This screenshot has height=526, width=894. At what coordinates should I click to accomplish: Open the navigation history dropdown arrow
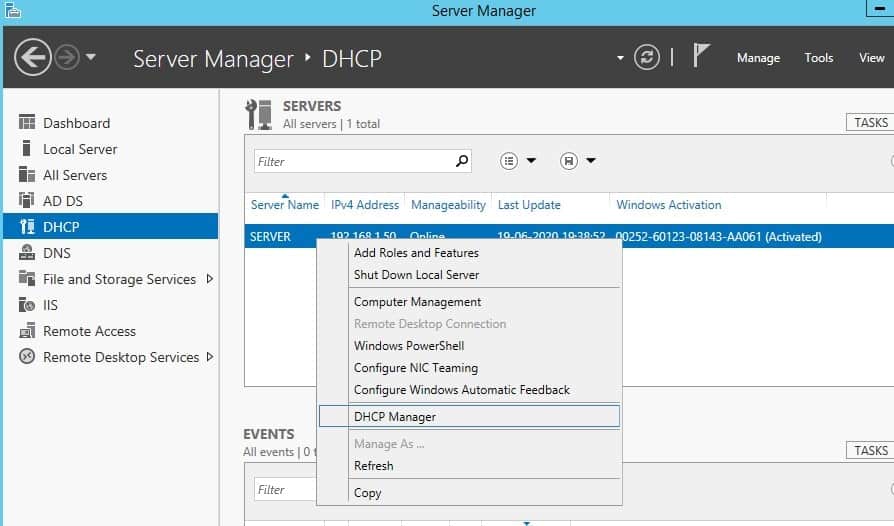point(91,57)
